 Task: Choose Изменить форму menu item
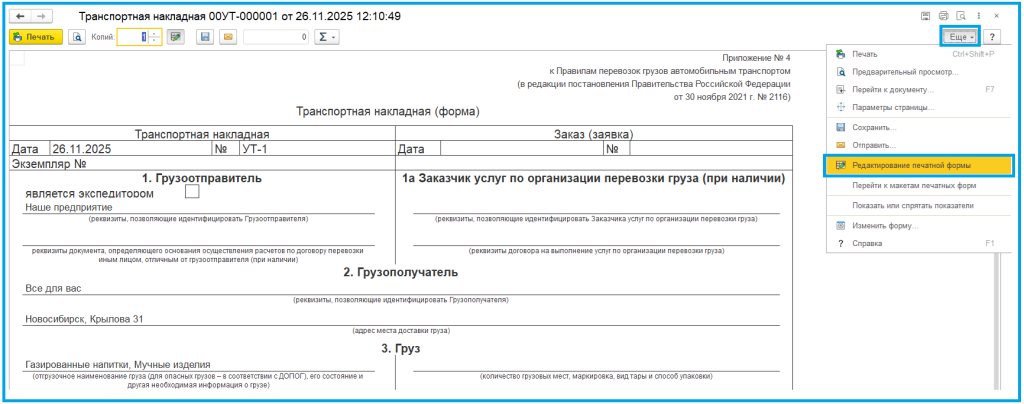point(919,226)
